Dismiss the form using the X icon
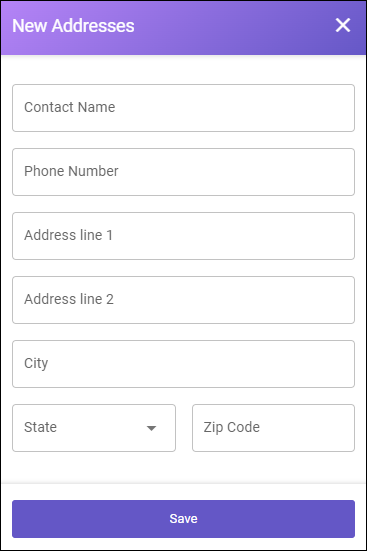The width and height of the screenshot is (367, 551). (x=343, y=25)
